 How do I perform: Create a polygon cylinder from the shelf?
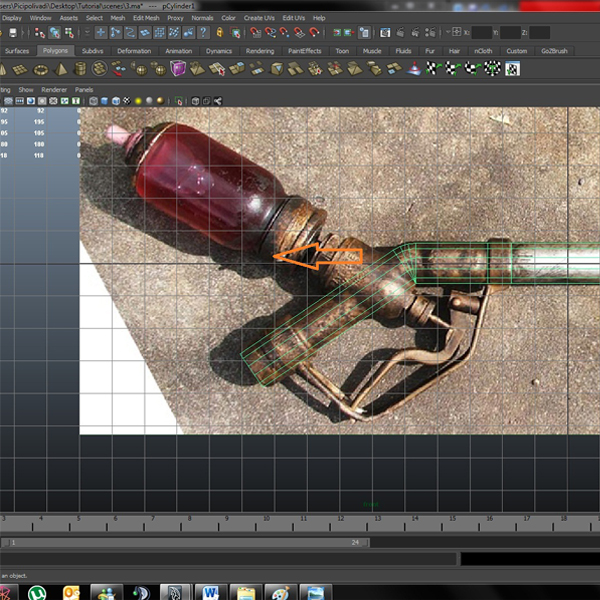coord(80,69)
